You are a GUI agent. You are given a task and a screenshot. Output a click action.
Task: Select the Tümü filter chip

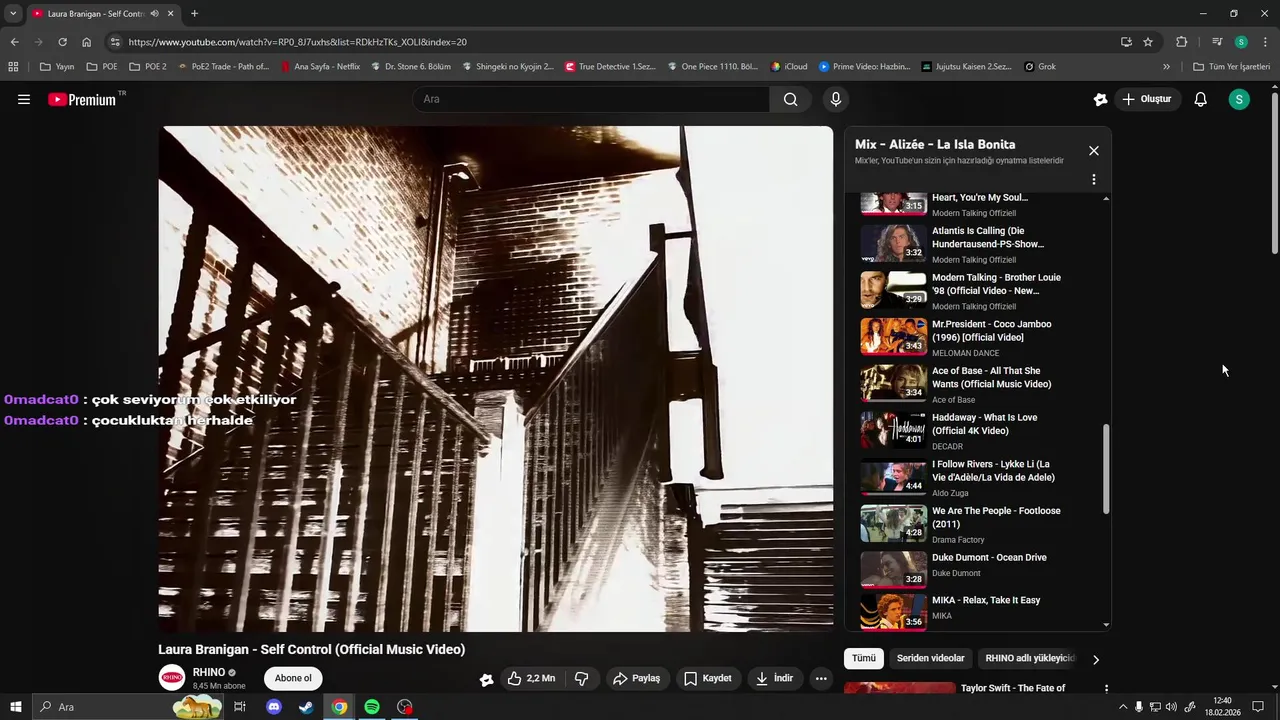click(x=864, y=658)
